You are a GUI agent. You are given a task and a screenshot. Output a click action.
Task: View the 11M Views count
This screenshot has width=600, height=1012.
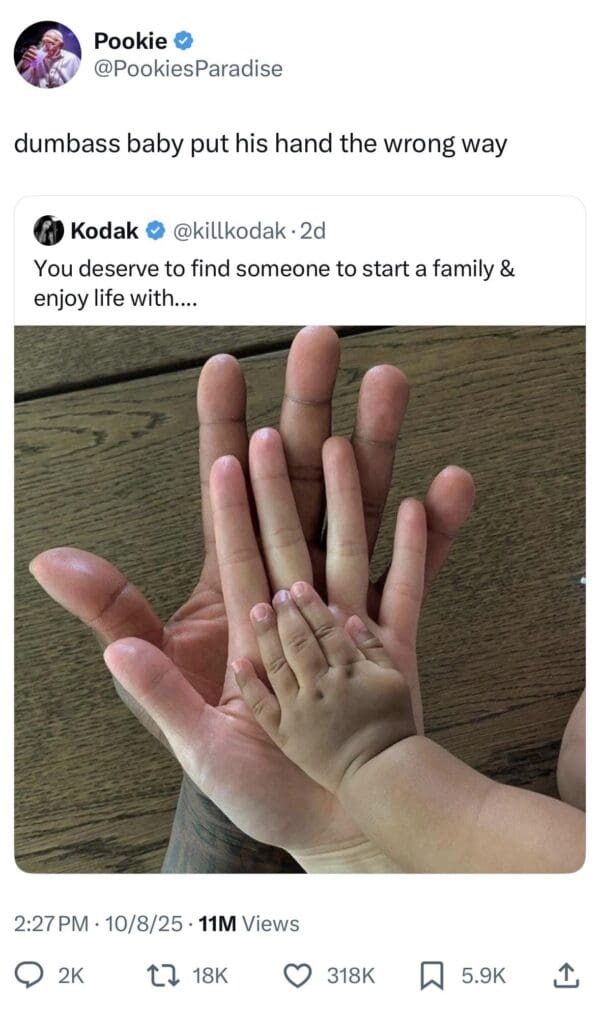click(x=249, y=924)
